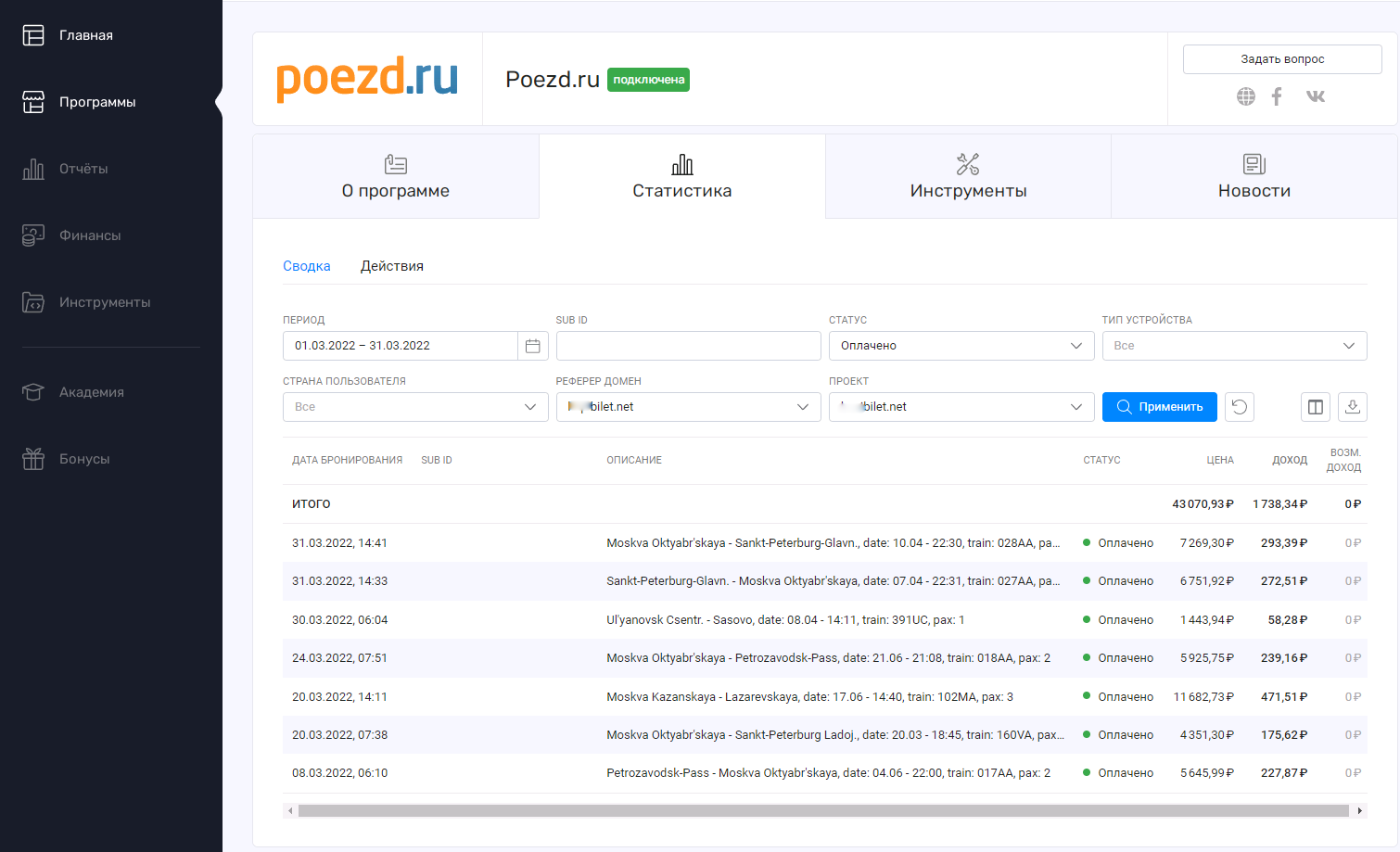Click the price 11 682,73 ₽ cell

tap(1203, 697)
